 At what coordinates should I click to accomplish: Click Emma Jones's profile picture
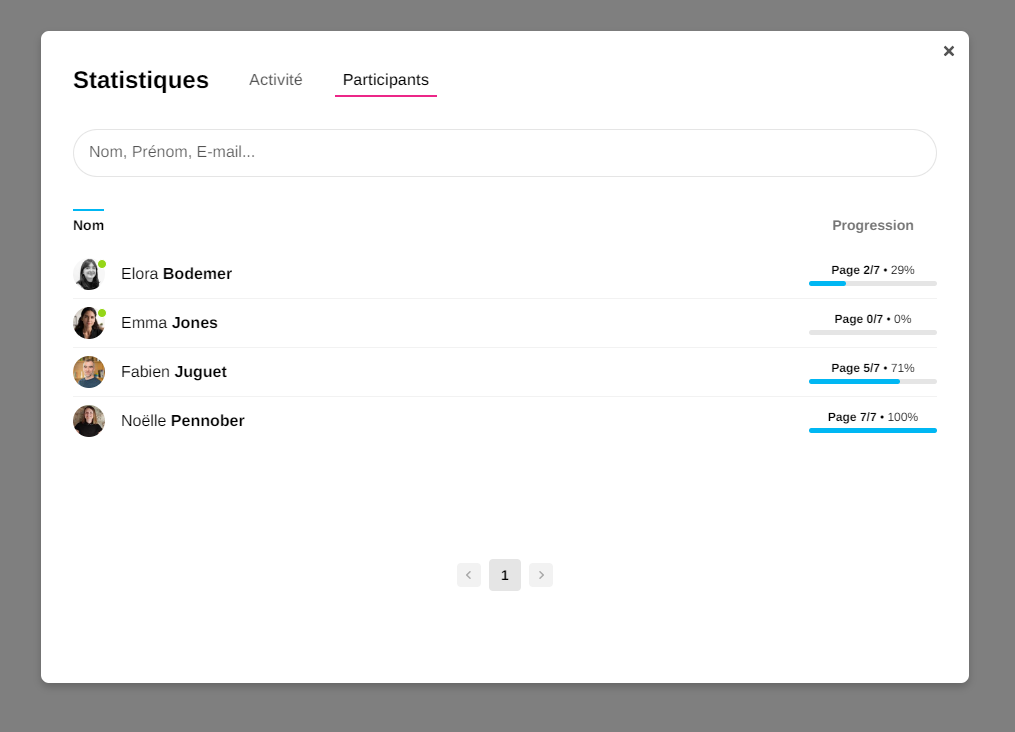[x=89, y=323]
